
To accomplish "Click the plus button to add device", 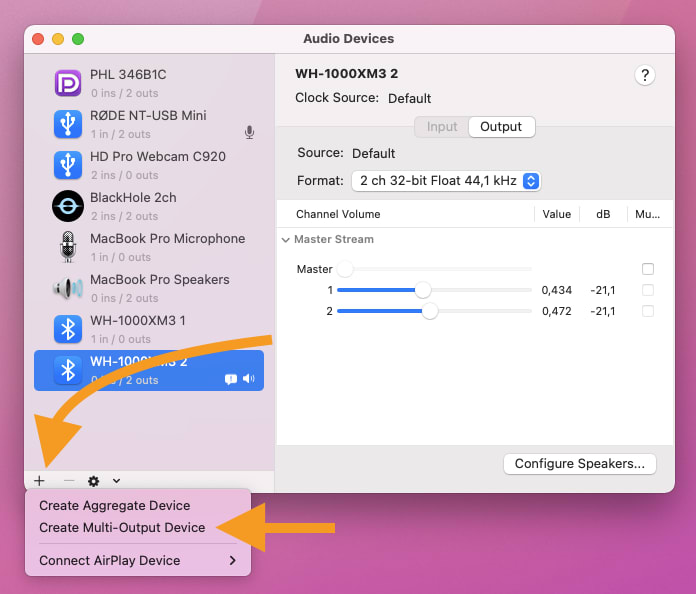I will (39, 481).
